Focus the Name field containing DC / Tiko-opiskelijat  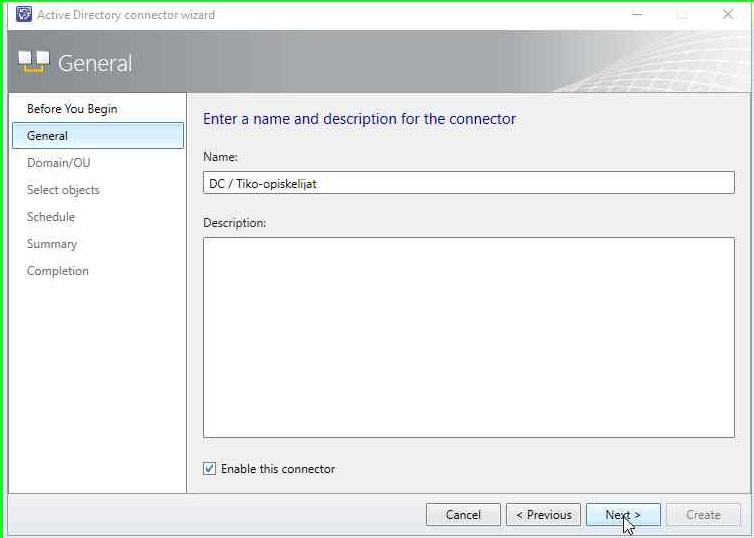pyautogui.click(x=469, y=183)
